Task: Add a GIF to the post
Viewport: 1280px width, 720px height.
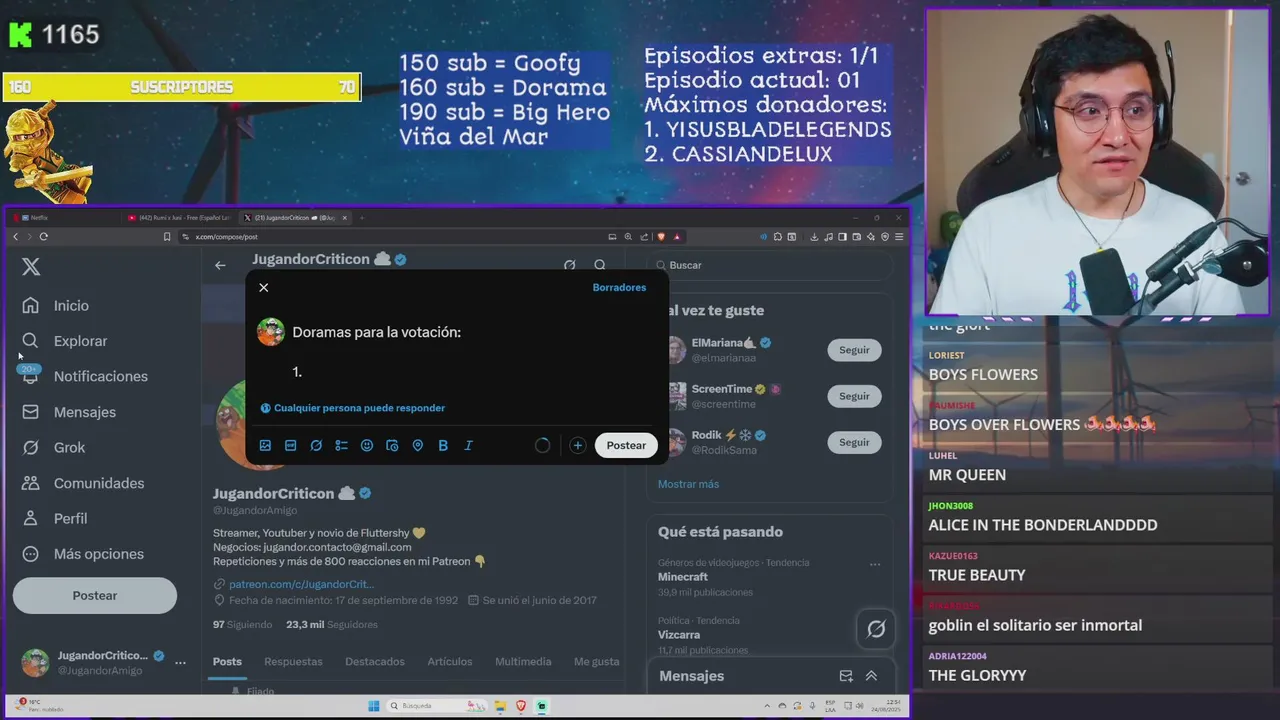Action: [x=291, y=446]
